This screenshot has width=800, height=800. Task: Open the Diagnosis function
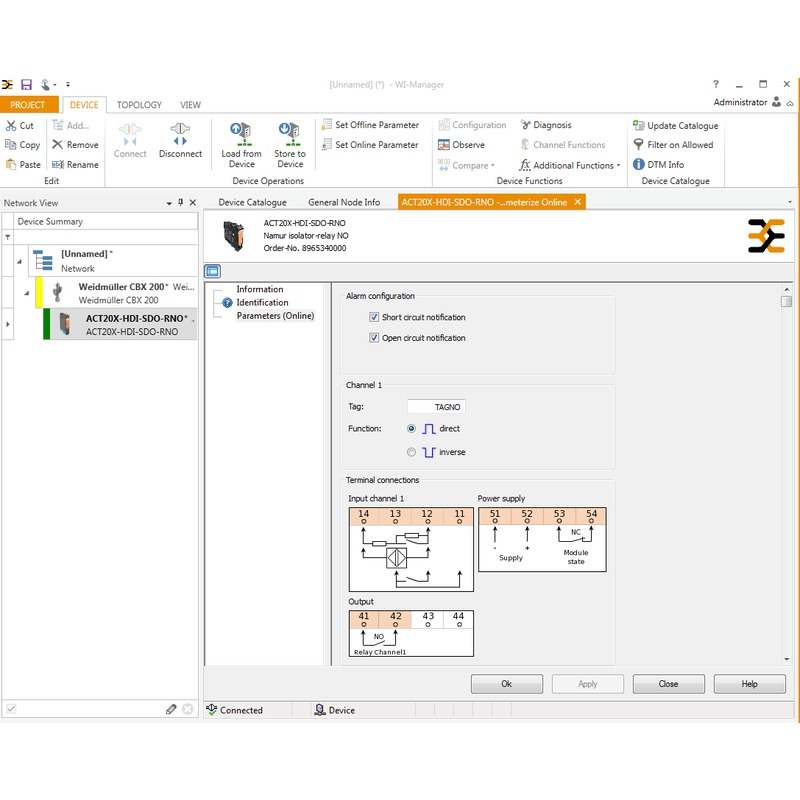coord(546,125)
